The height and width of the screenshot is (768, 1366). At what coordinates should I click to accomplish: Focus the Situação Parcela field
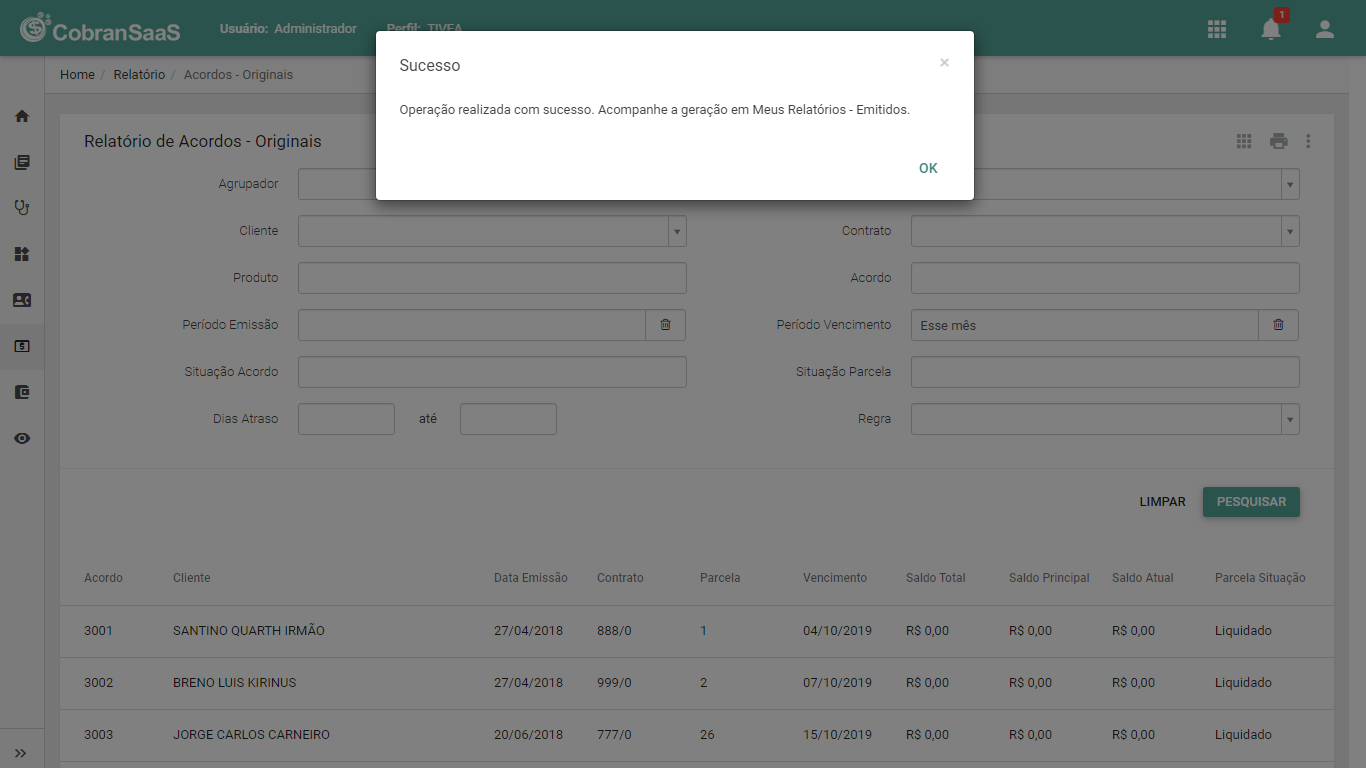1105,372
